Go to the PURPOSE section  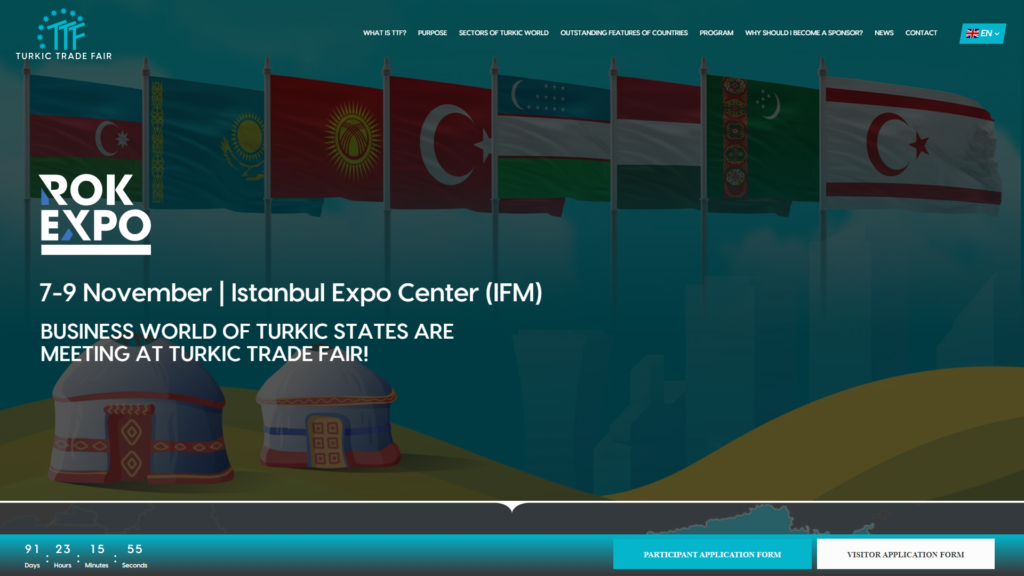pos(432,33)
